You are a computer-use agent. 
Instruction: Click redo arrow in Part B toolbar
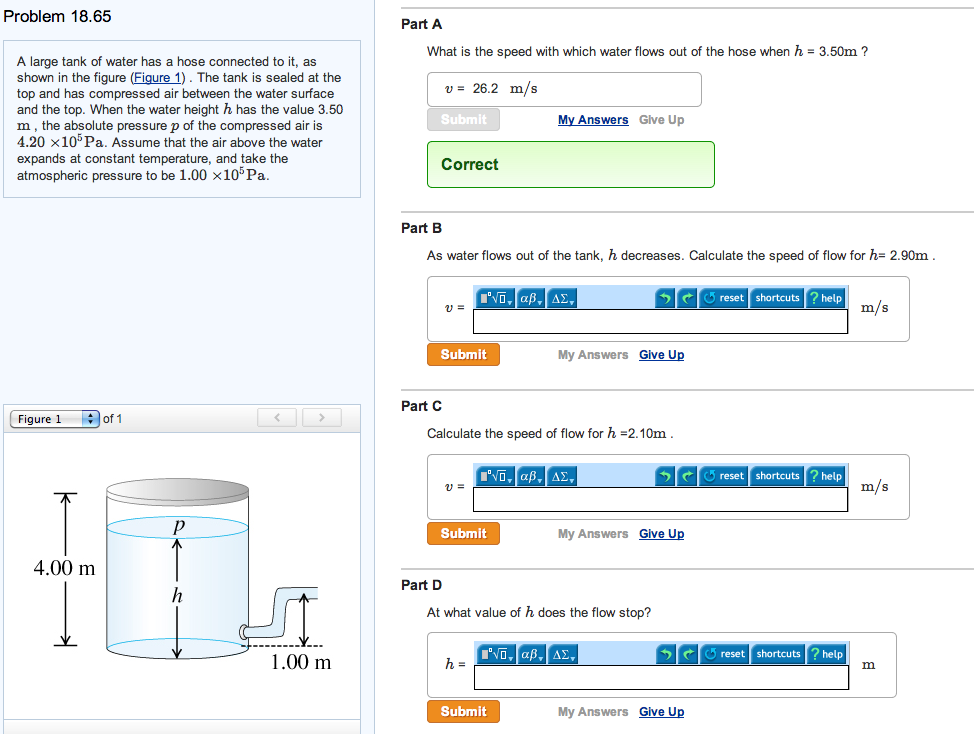(687, 298)
